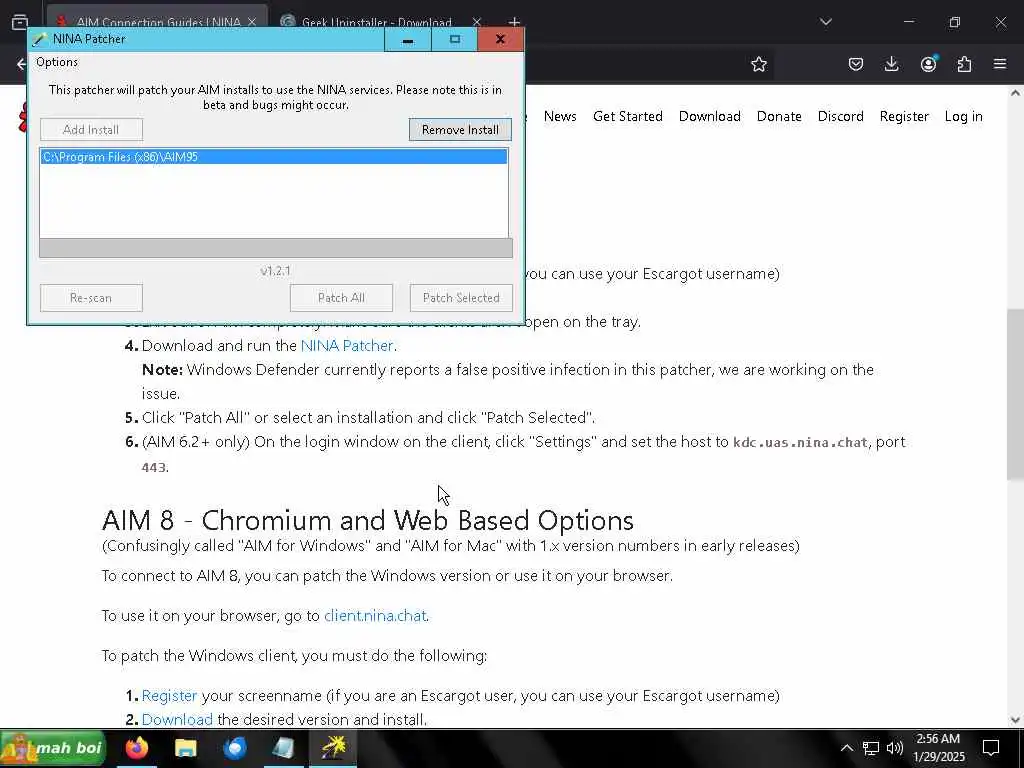Open the Firefox downloads arrow icon
The height and width of the screenshot is (768, 1024).
pos(891,64)
